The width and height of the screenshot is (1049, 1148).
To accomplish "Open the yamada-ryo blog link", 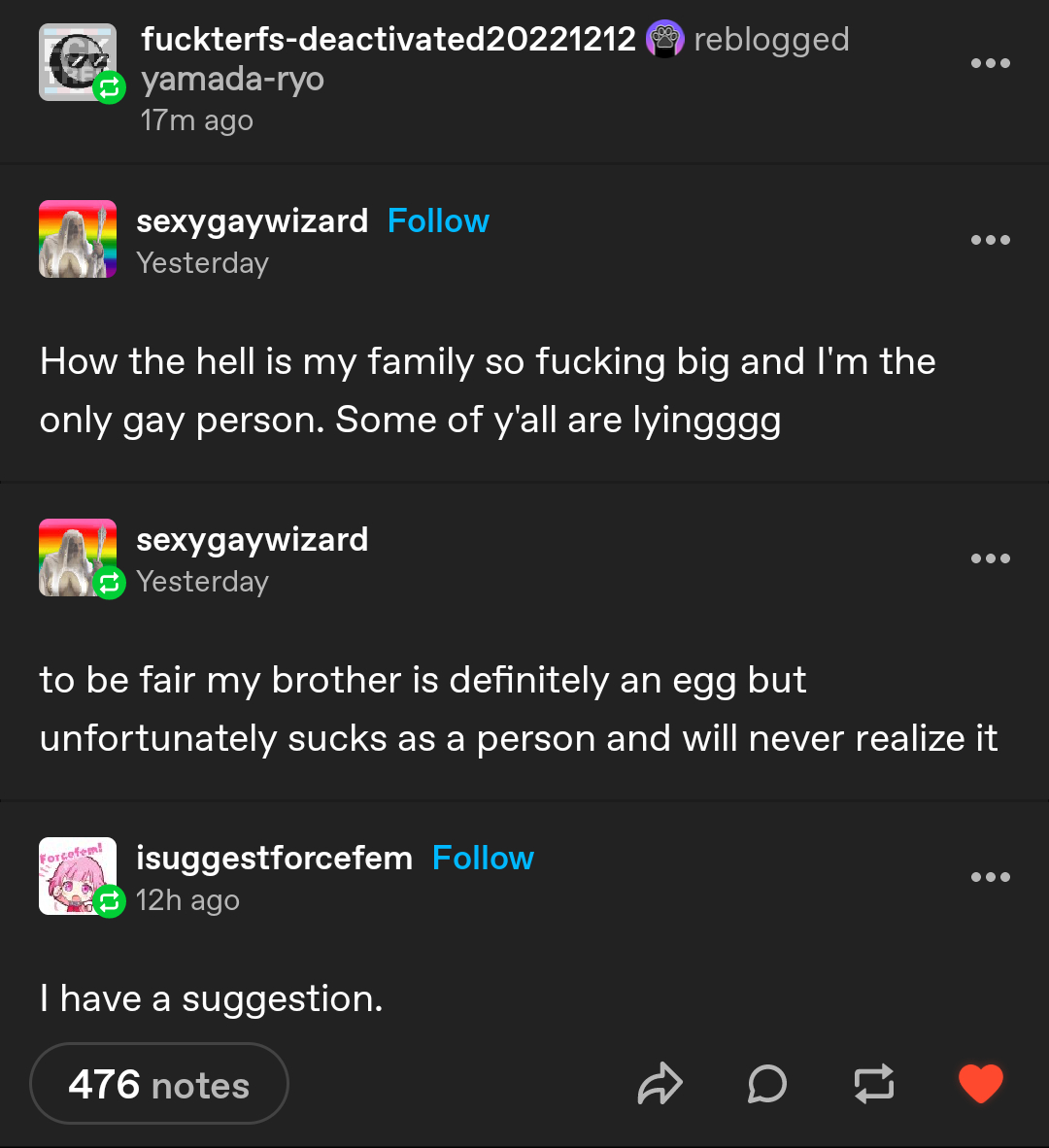I will (x=233, y=80).
